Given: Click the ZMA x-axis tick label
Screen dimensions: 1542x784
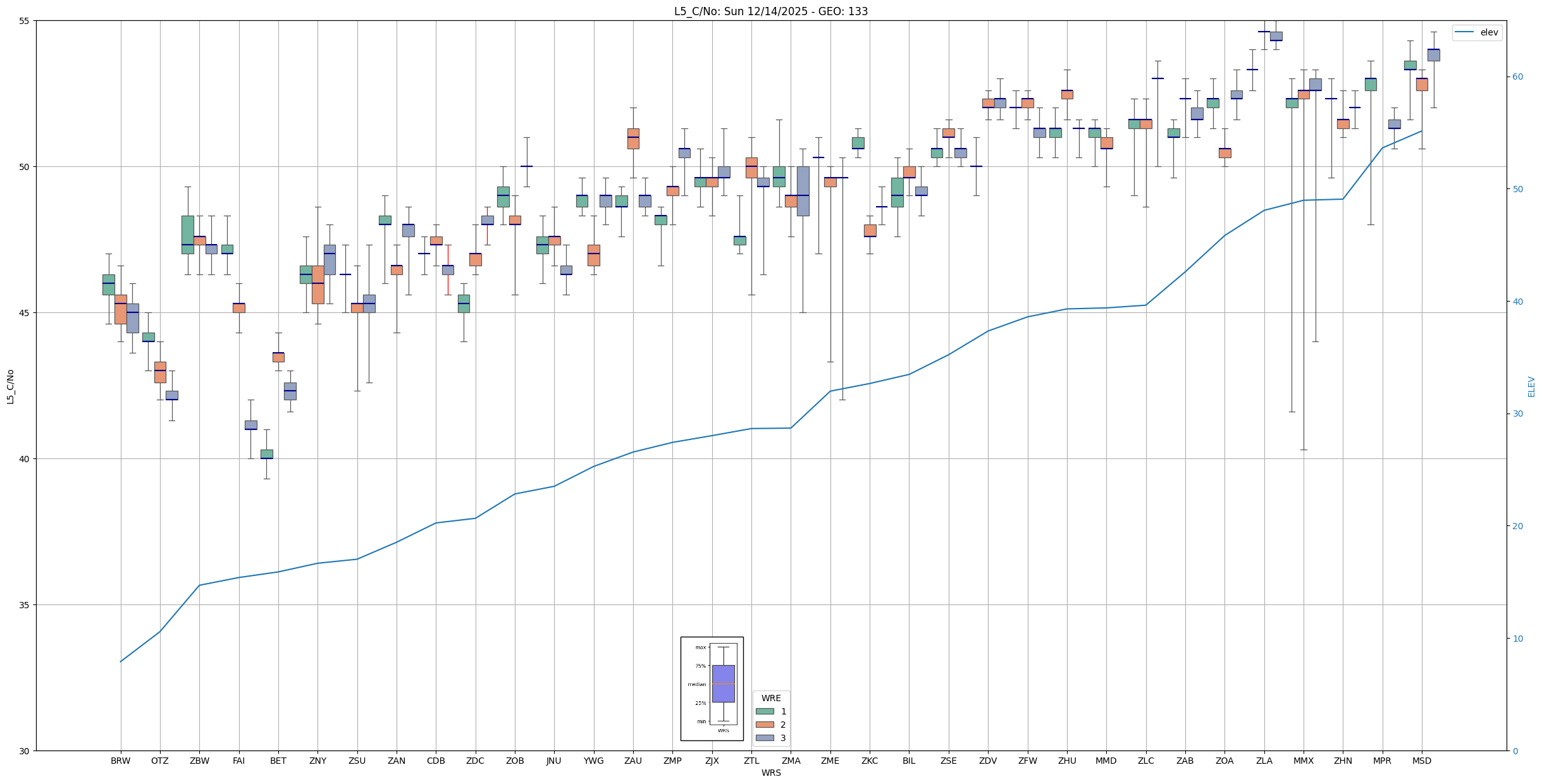Looking at the screenshot, I should [791, 761].
